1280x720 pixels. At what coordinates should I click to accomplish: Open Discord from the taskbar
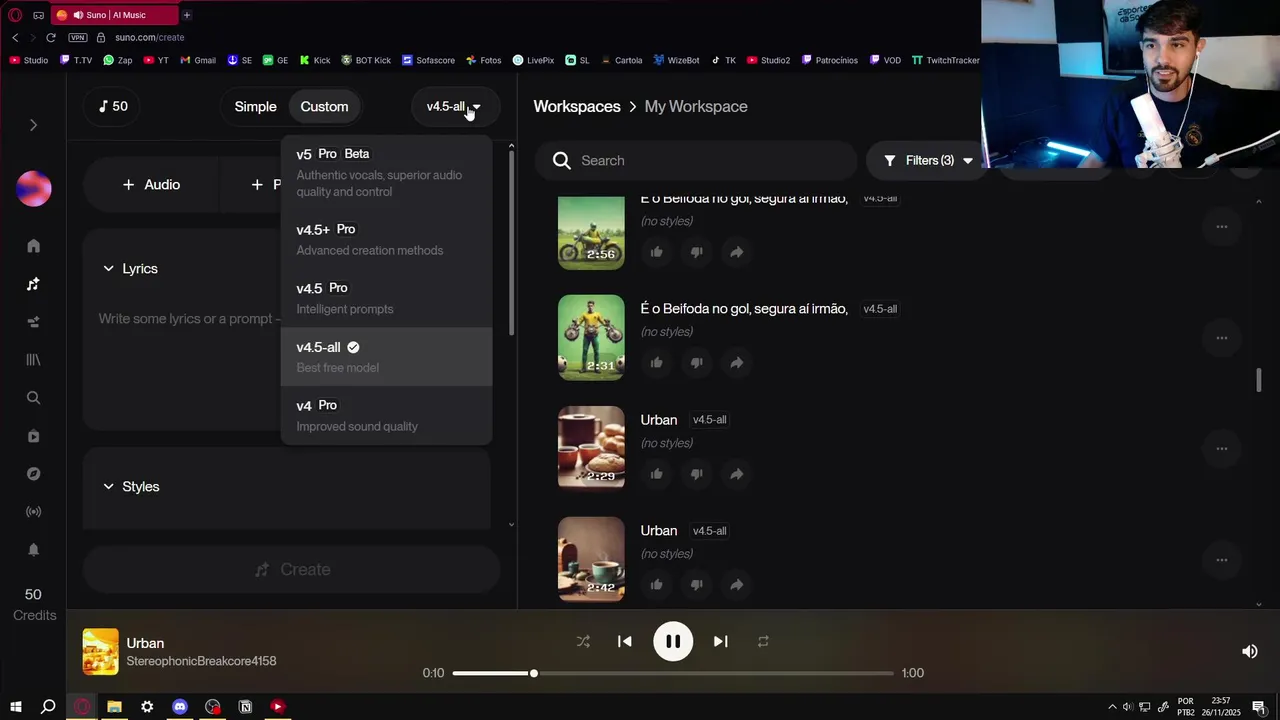(x=180, y=707)
